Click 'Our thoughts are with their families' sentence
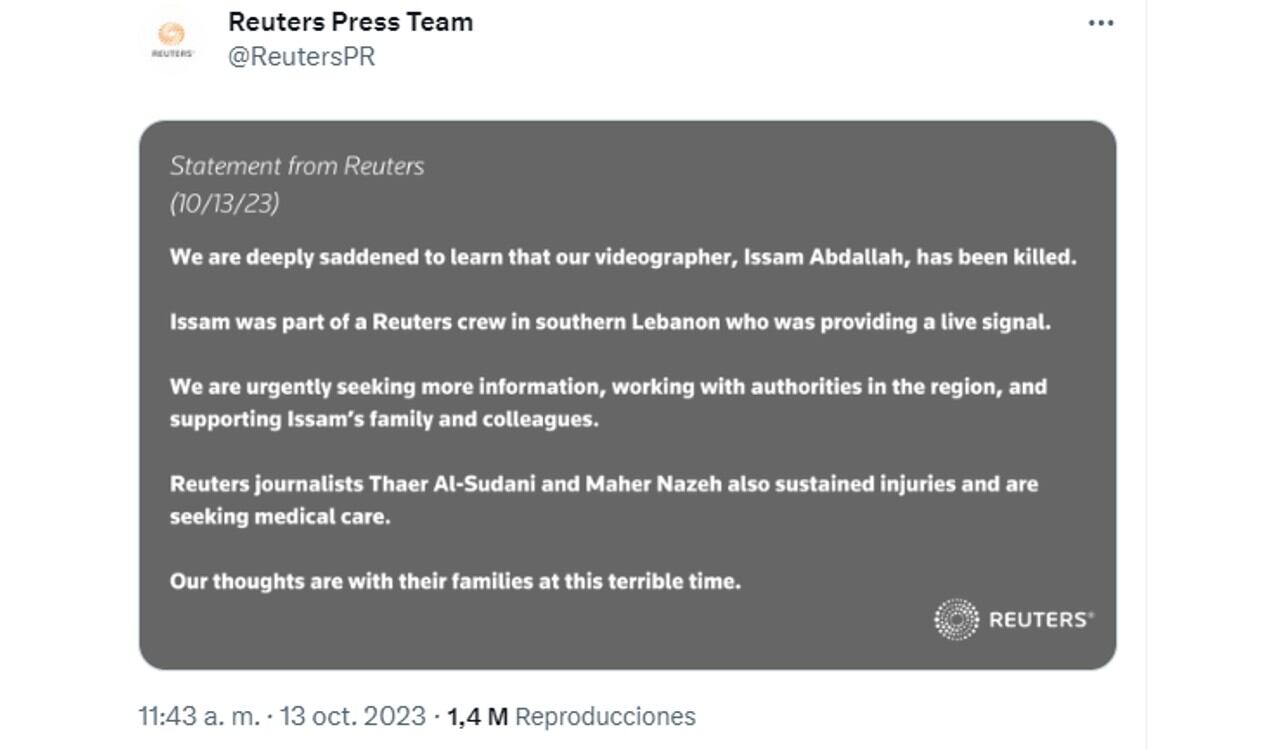Screen dimensions: 1280x750 (455, 581)
